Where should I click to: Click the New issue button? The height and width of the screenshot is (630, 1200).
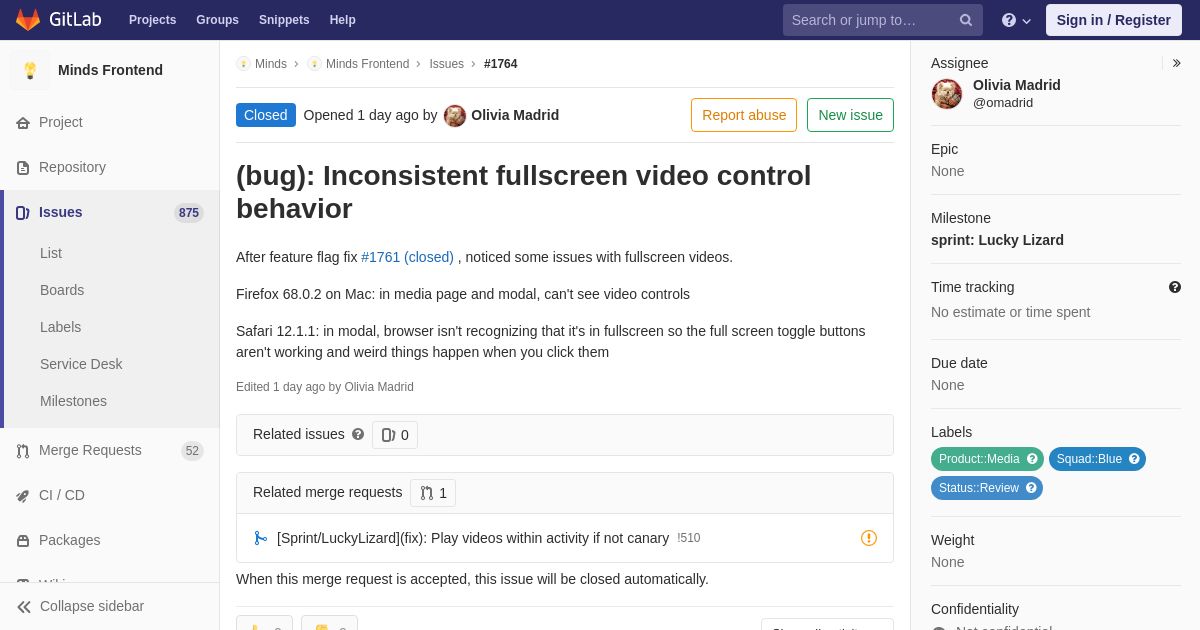[x=850, y=115]
